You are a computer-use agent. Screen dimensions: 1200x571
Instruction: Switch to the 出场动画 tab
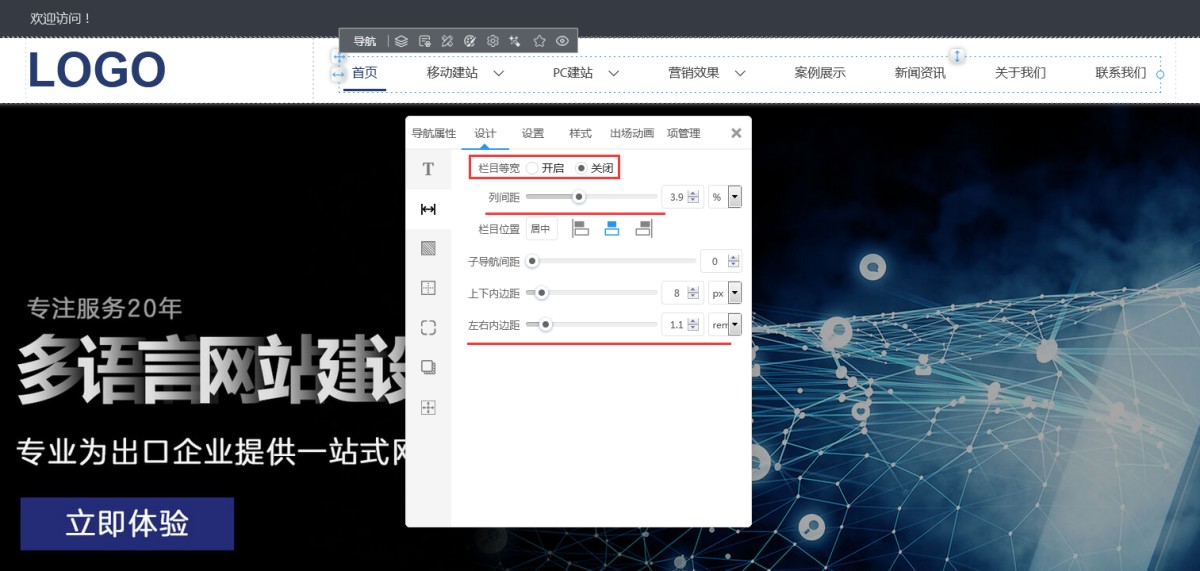tap(631, 133)
